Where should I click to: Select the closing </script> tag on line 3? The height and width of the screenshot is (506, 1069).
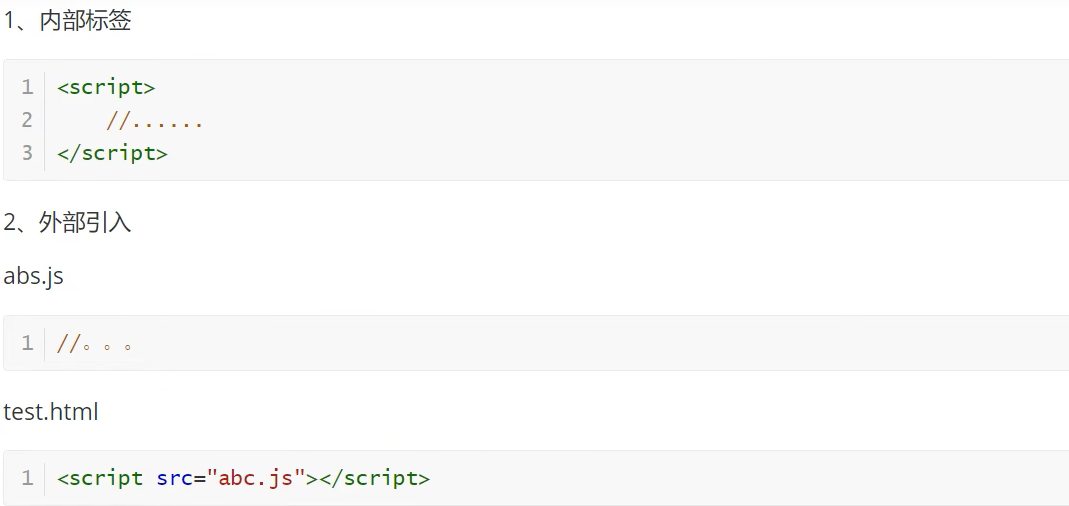click(112, 153)
